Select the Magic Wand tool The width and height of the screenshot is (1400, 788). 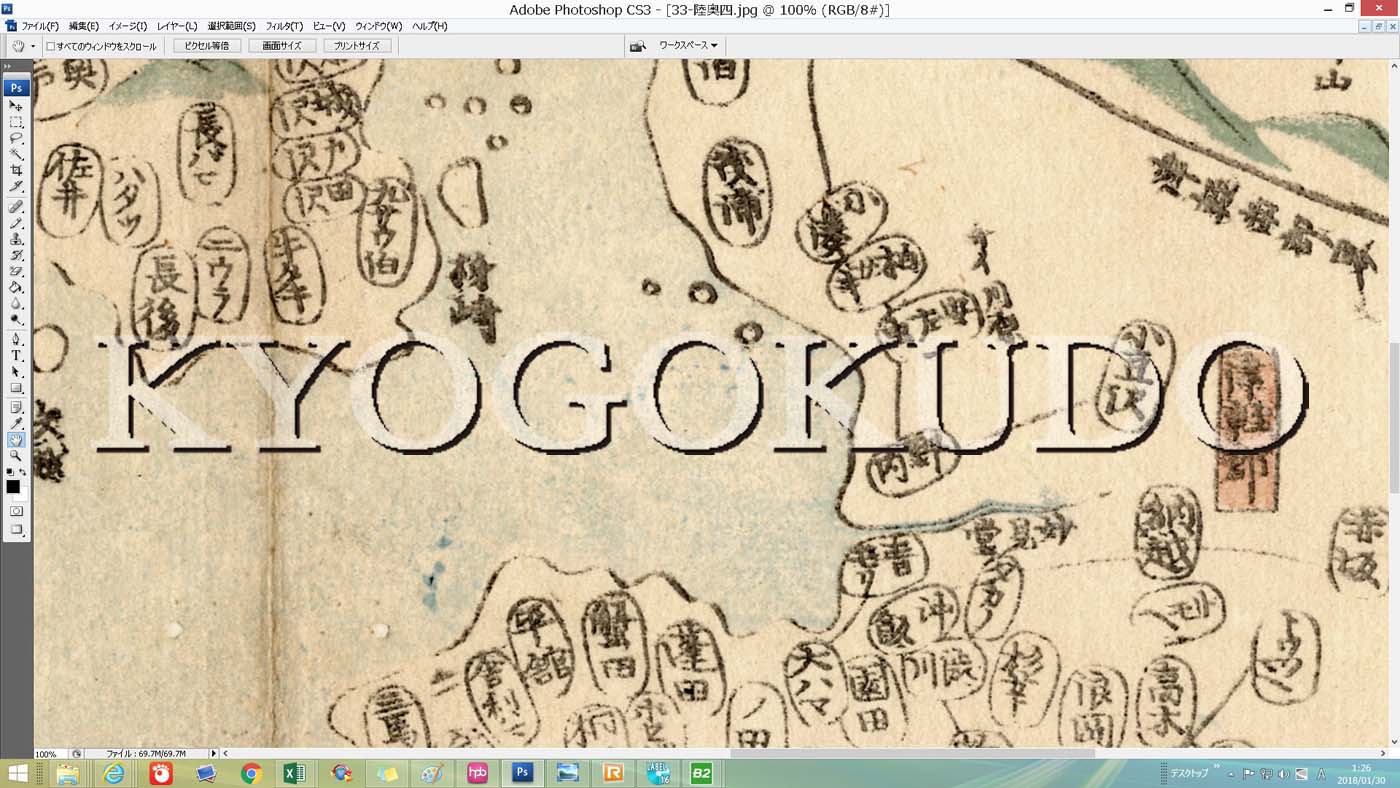click(16, 154)
